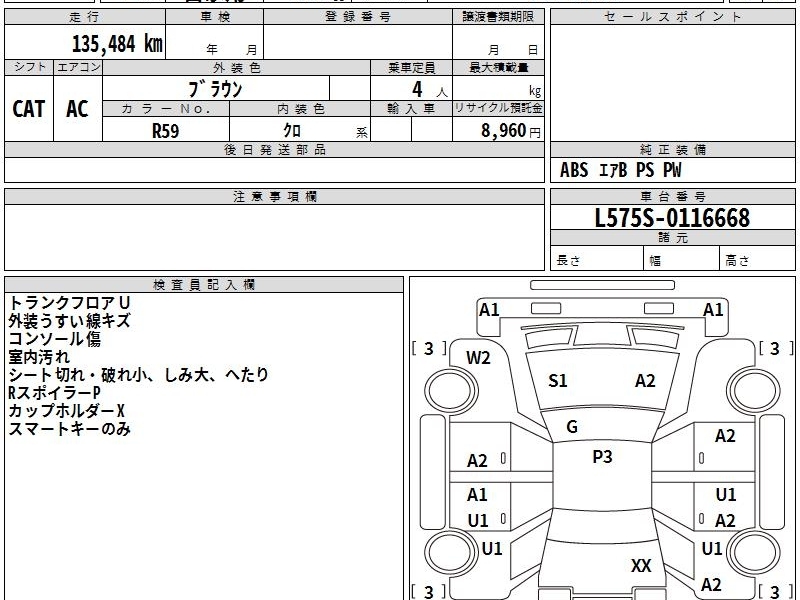Image resolution: width=800 pixels, height=600 pixels.
Task: Select the color code R59
Action: pyautogui.click(x=166, y=131)
